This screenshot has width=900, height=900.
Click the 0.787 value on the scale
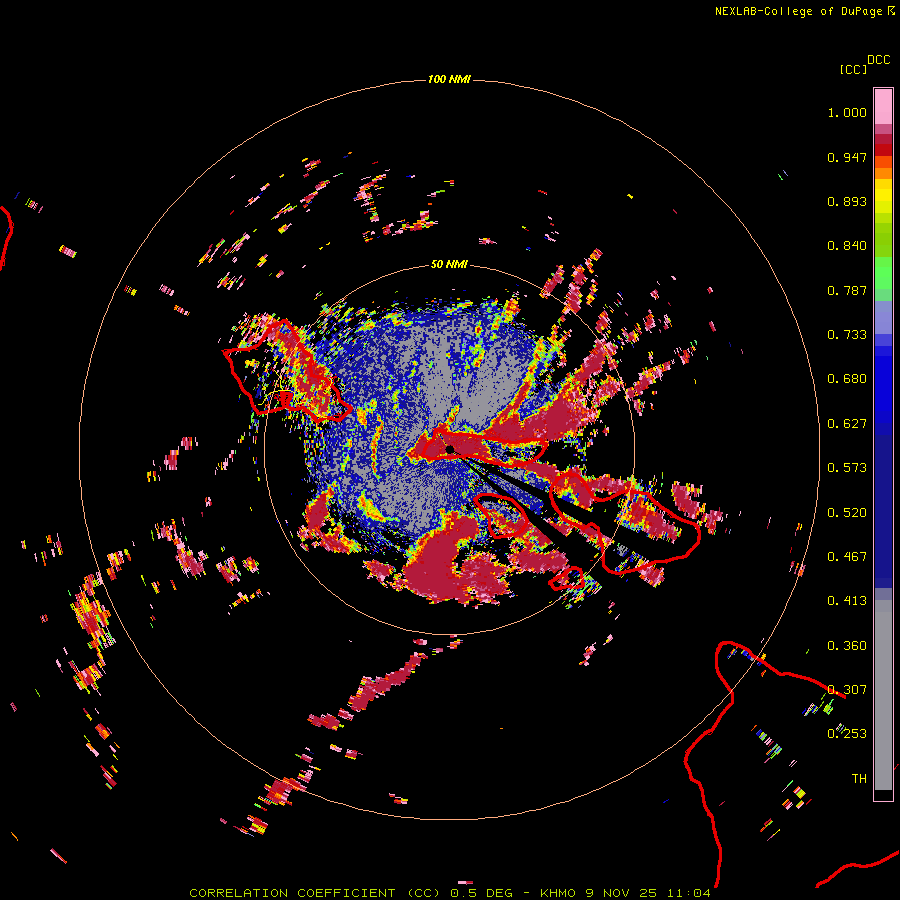[847, 290]
